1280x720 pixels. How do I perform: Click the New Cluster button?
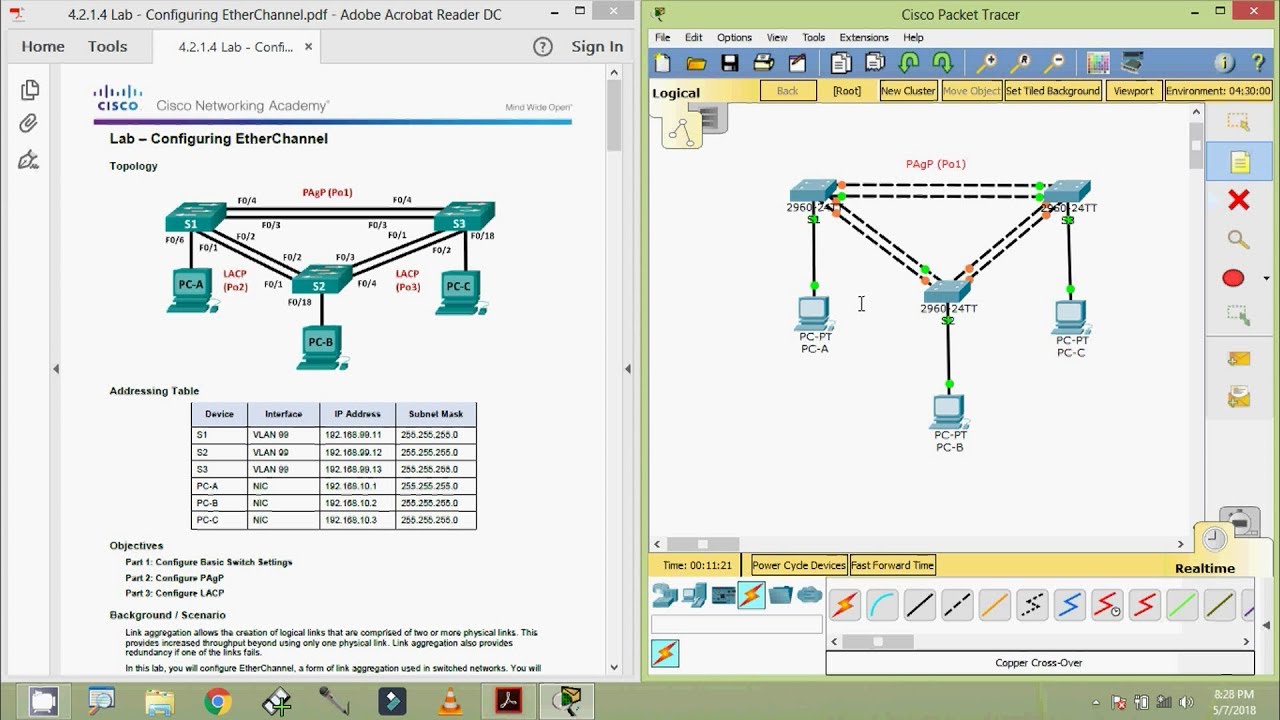pos(908,91)
